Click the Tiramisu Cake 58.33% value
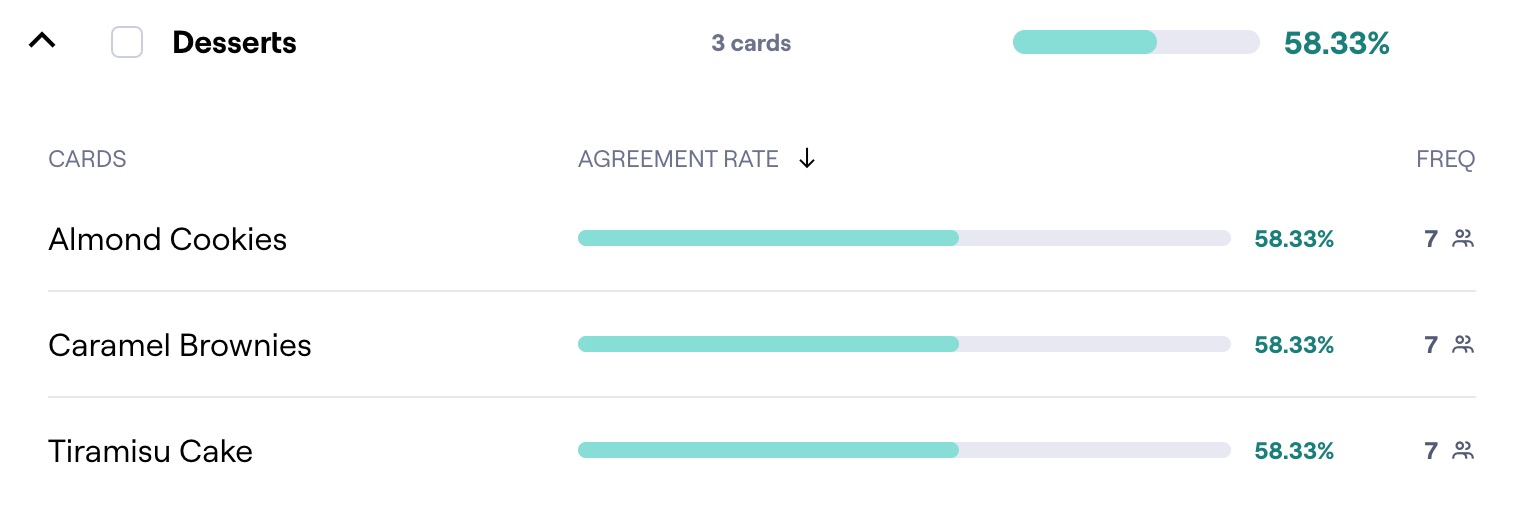The width and height of the screenshot is (1522, 522). [x=1294, y=451]
